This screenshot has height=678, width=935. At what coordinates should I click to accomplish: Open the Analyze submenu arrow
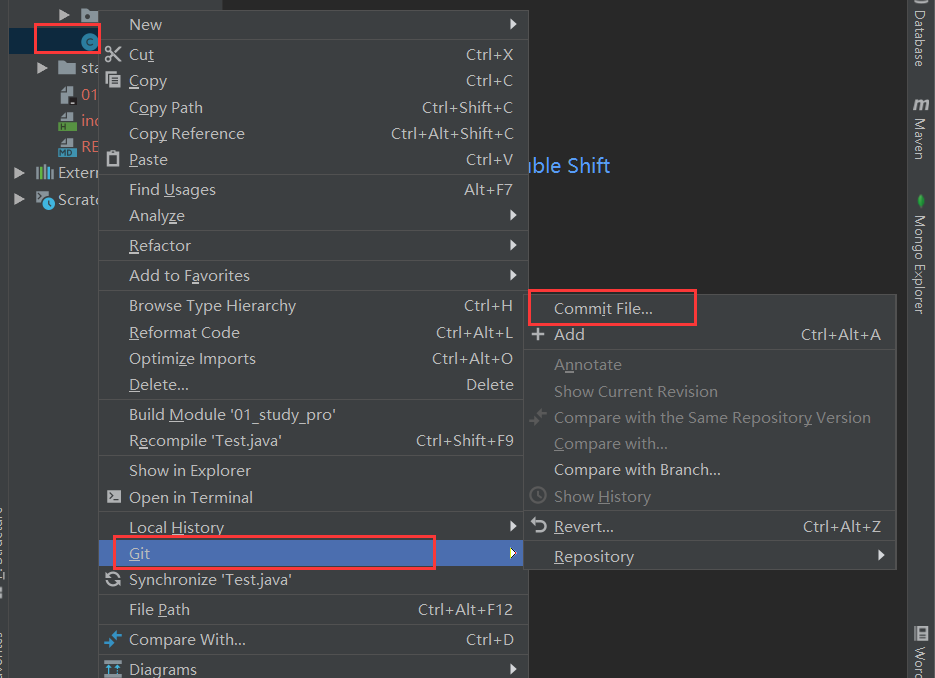(513, 215)
